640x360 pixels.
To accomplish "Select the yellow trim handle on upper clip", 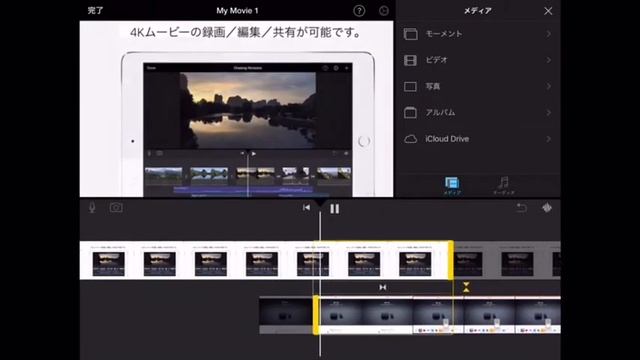I will tap(451, 260).
